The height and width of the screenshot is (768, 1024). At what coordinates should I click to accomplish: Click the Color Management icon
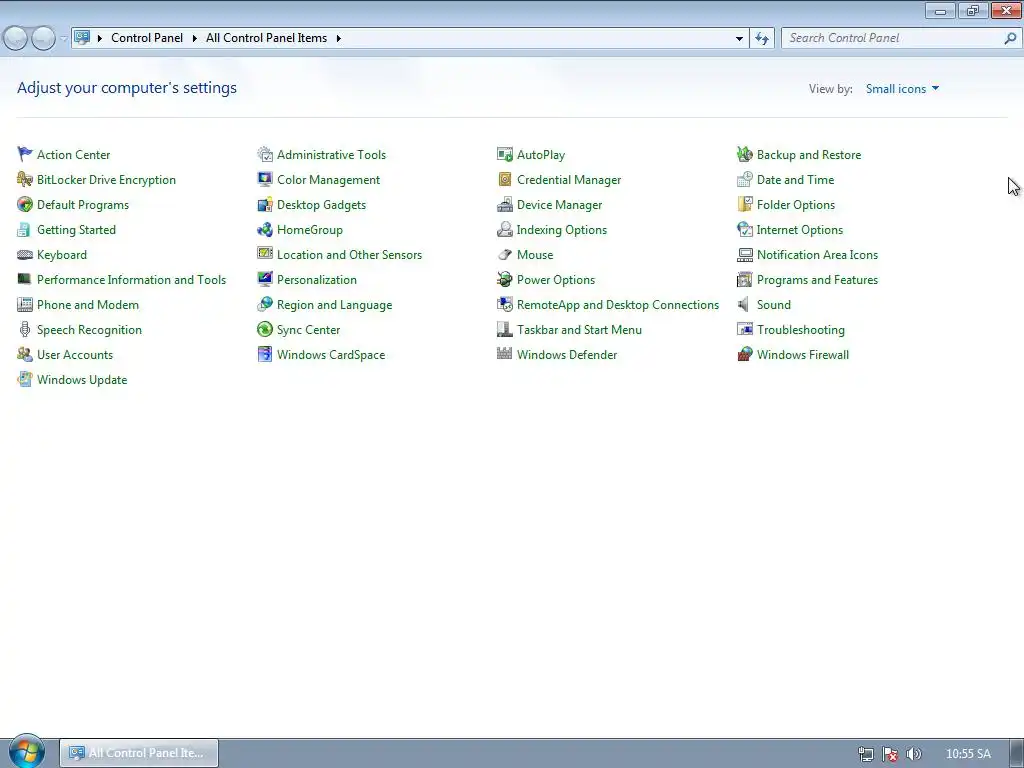(x=264, y=179)
